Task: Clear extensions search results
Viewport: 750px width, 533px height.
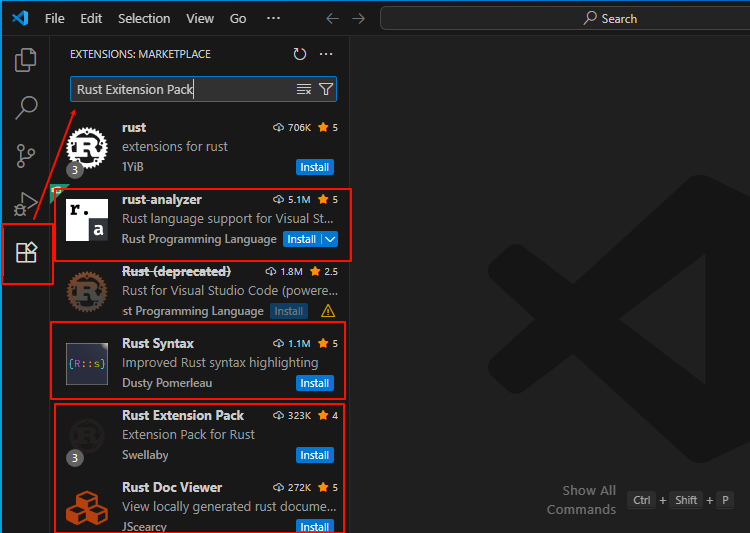Action: point(304,89)
